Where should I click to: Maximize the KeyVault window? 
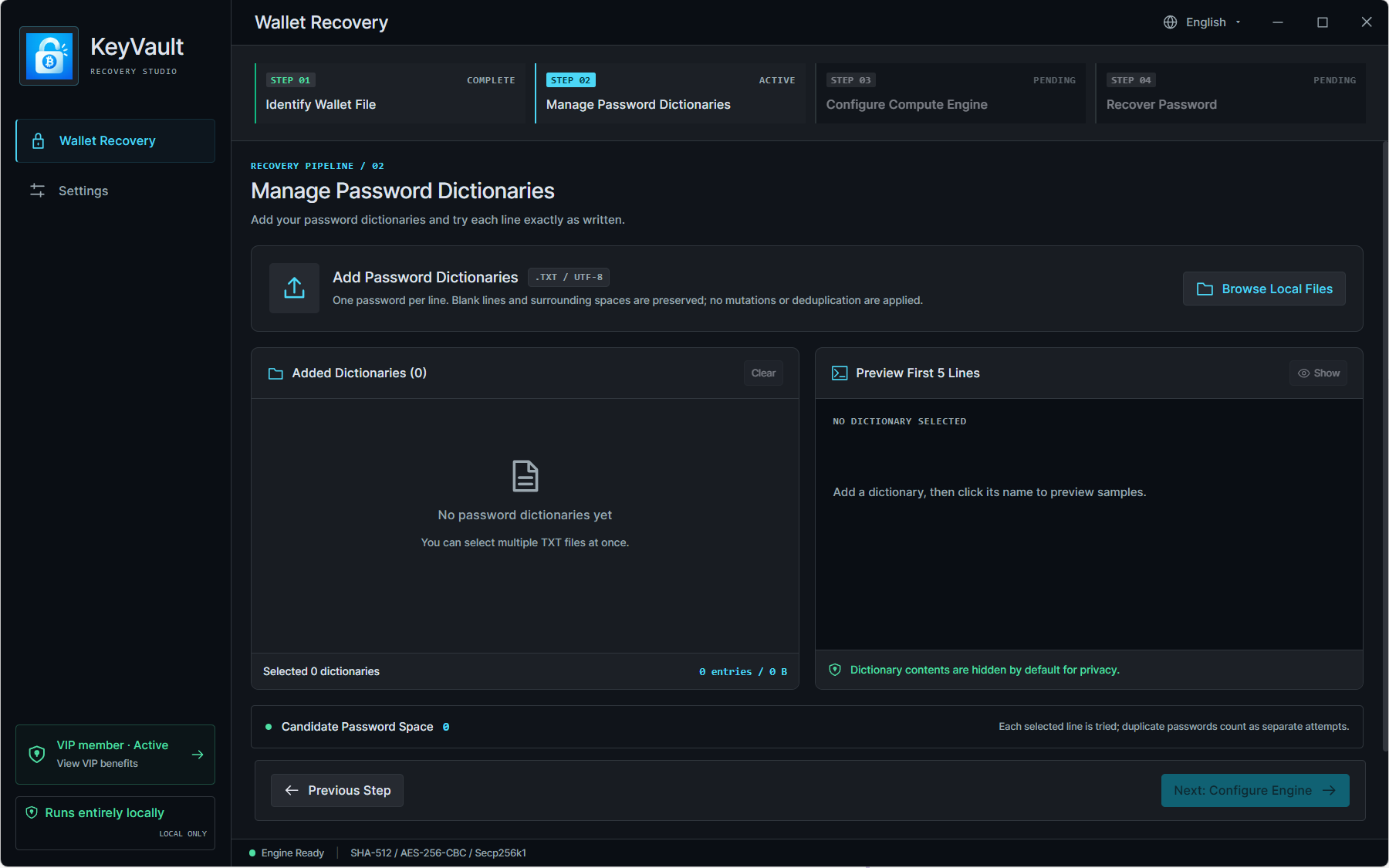(1323, 22)
